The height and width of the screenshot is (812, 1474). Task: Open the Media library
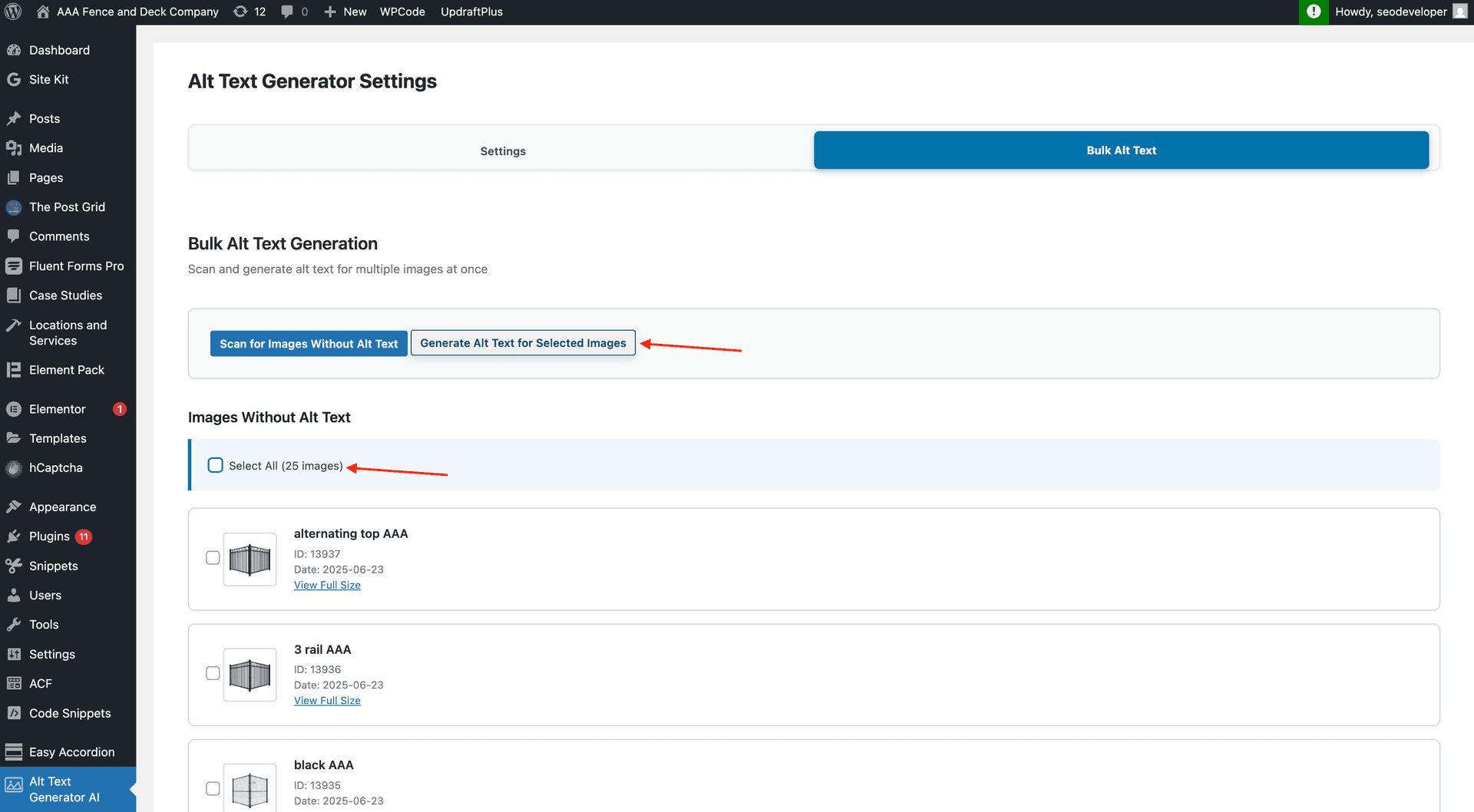pyautogui.click(x=45, y=147)
